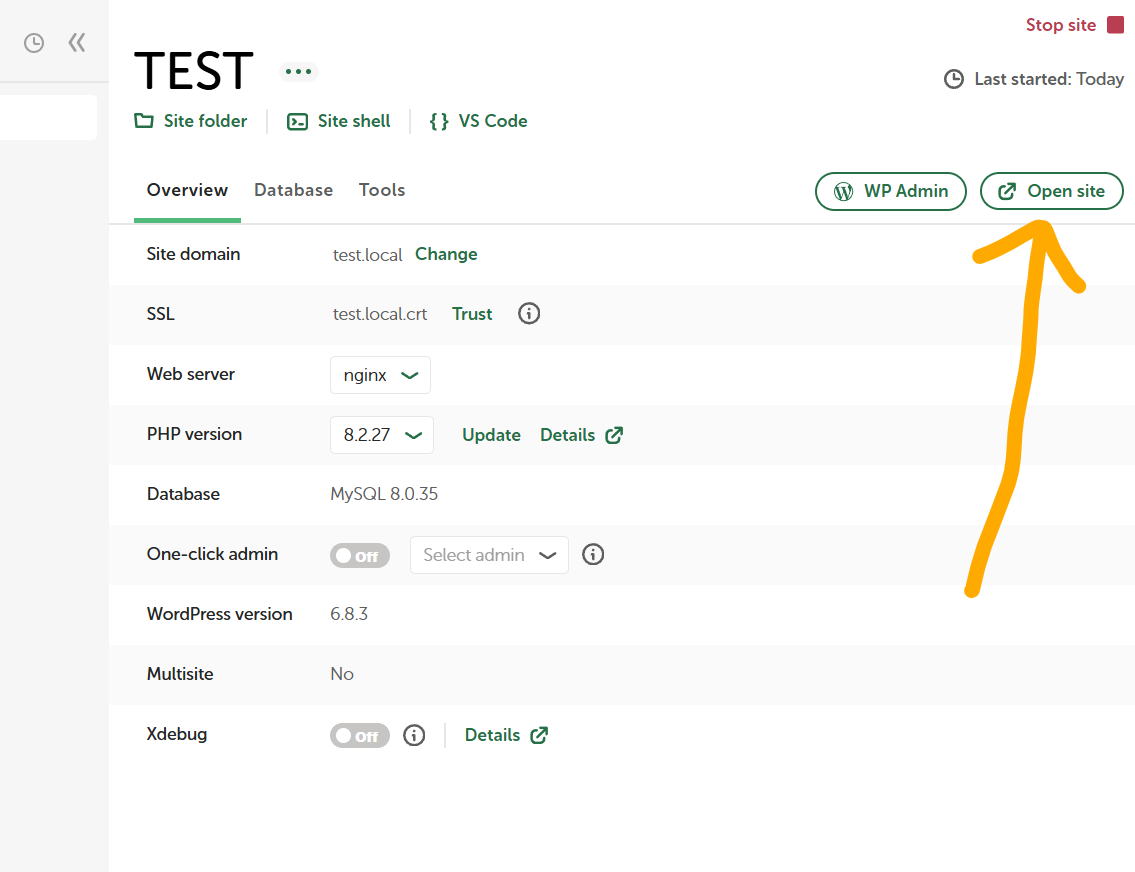Open PHP version 8.2.27 dropdown

point(381,435)
